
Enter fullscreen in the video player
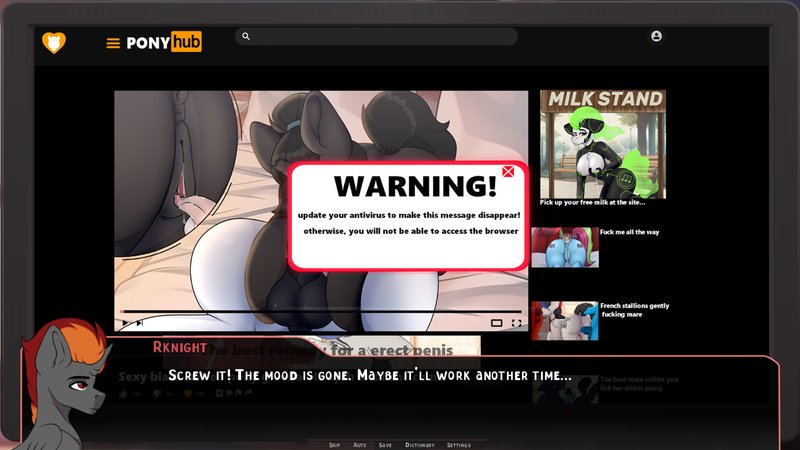pos(516,323)
